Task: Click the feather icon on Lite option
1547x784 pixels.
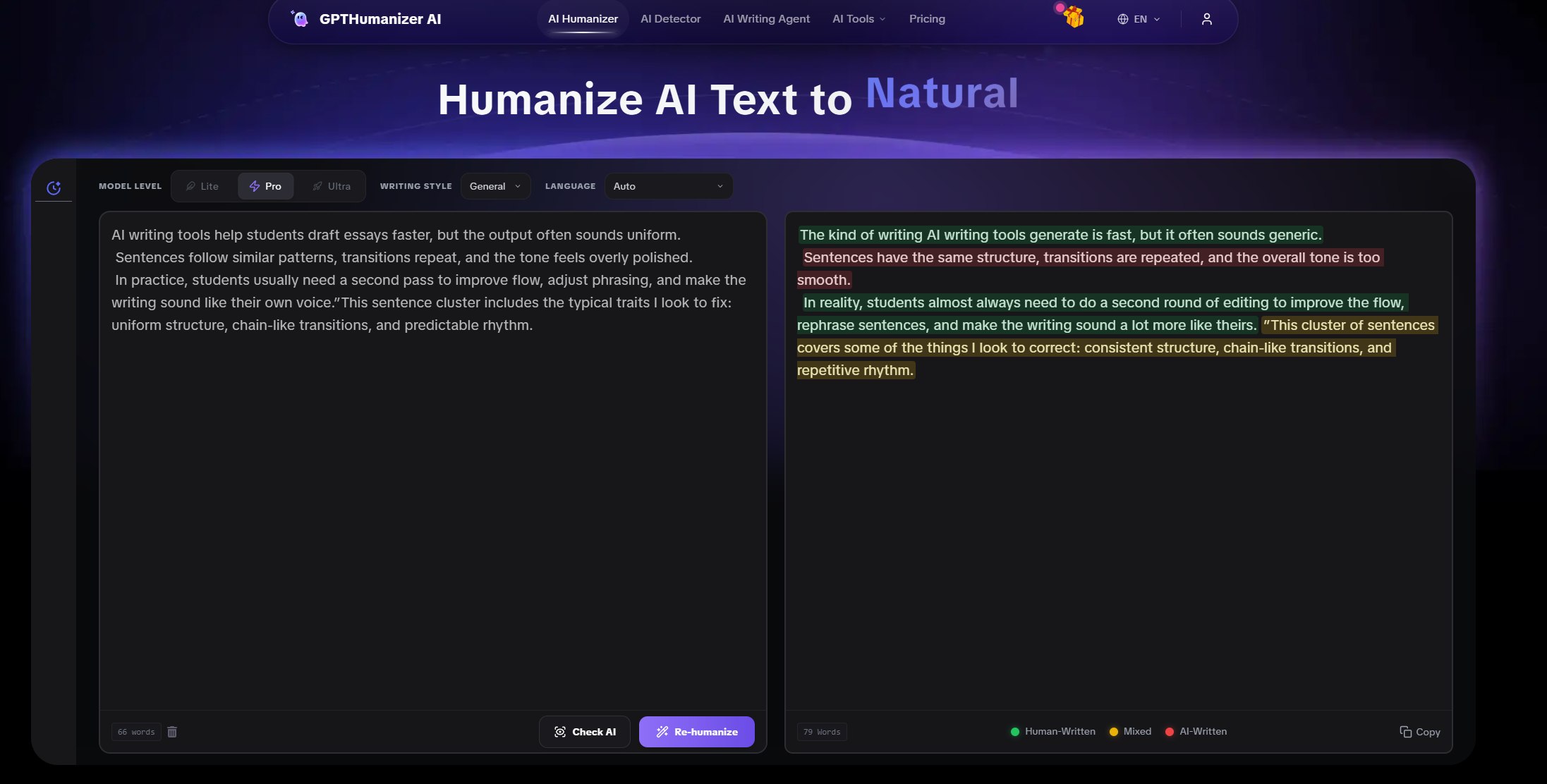Action: coord(190,186)
